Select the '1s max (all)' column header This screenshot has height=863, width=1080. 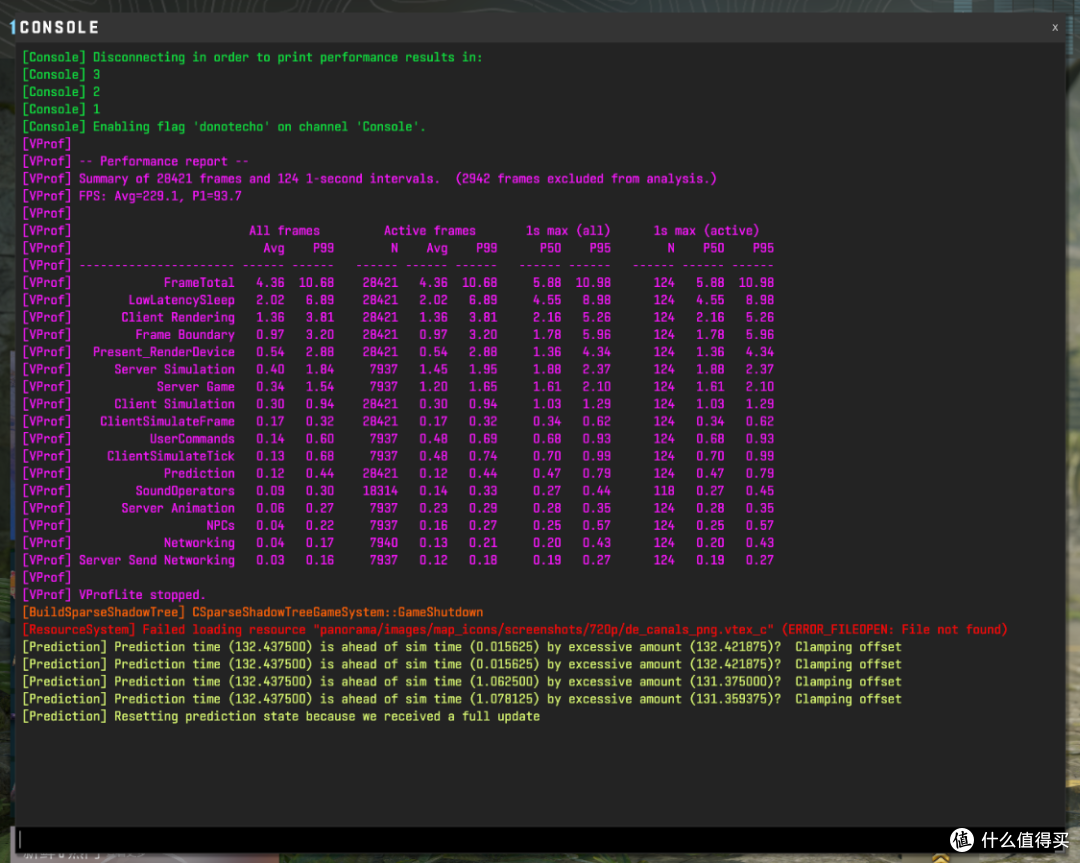pos(568,231)
